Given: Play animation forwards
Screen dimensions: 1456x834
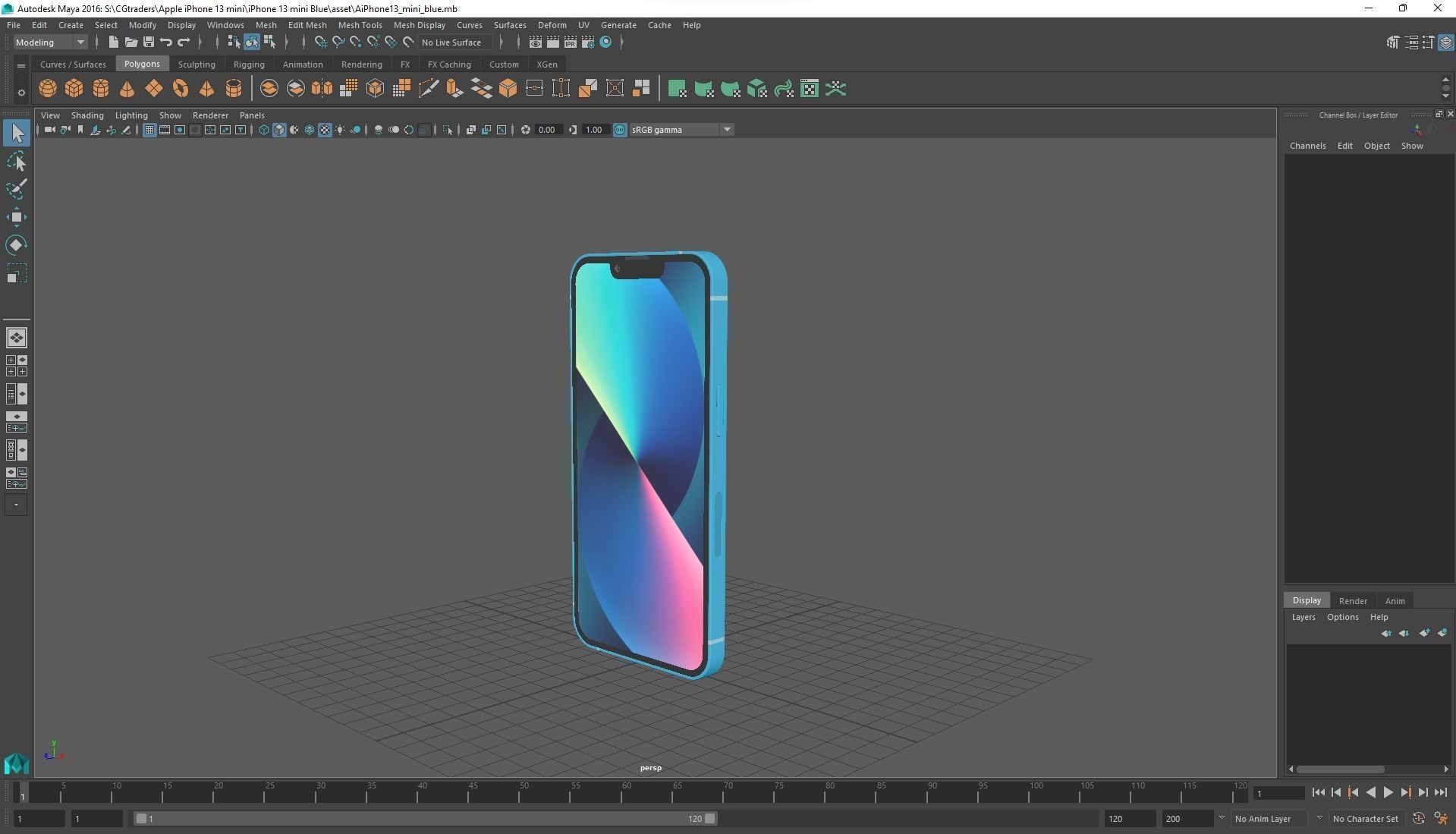Looking at the screenshot, I should (1388, 792).
